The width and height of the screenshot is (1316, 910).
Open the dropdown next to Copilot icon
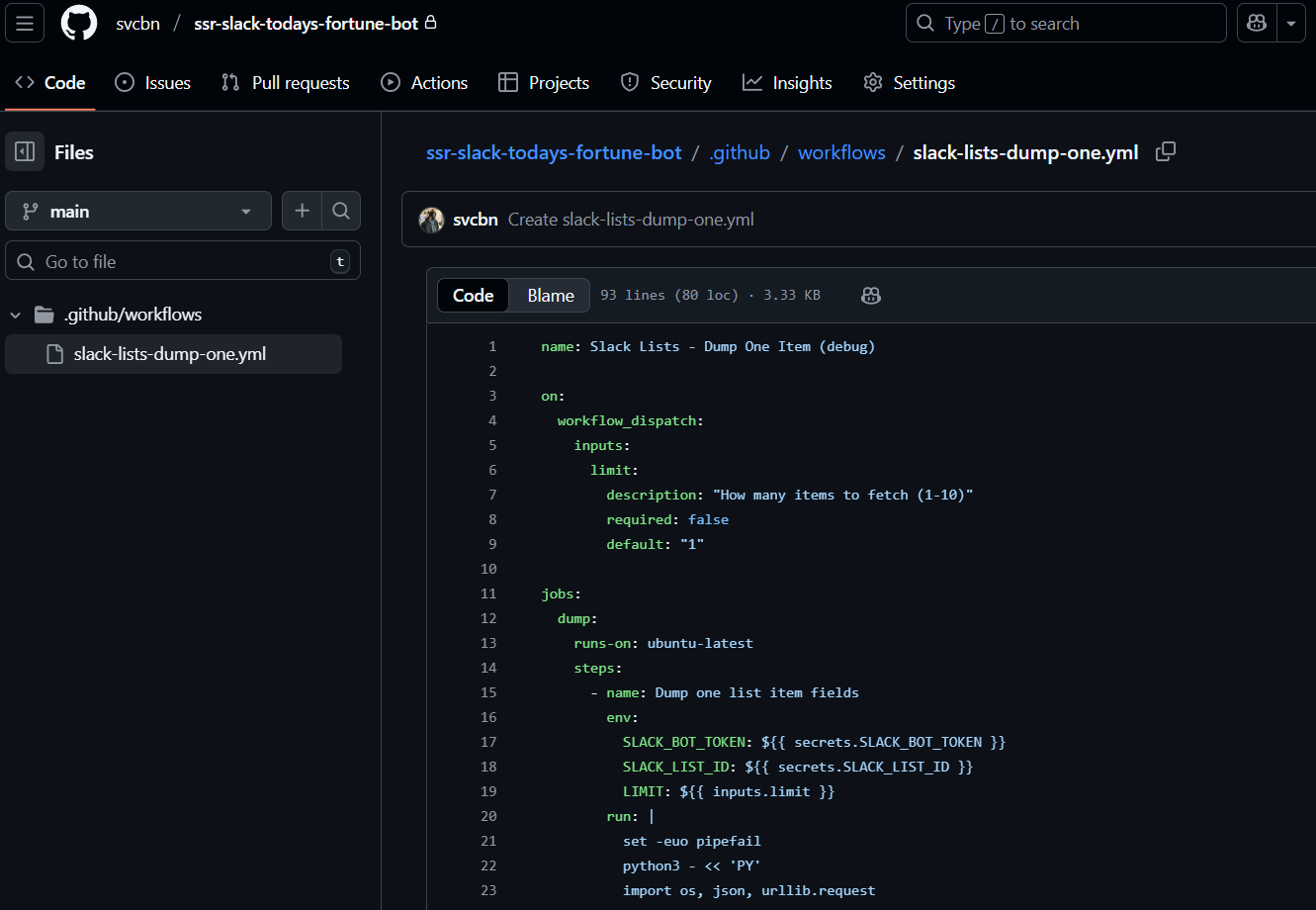pyautogui.click(x=1291, y=23)
